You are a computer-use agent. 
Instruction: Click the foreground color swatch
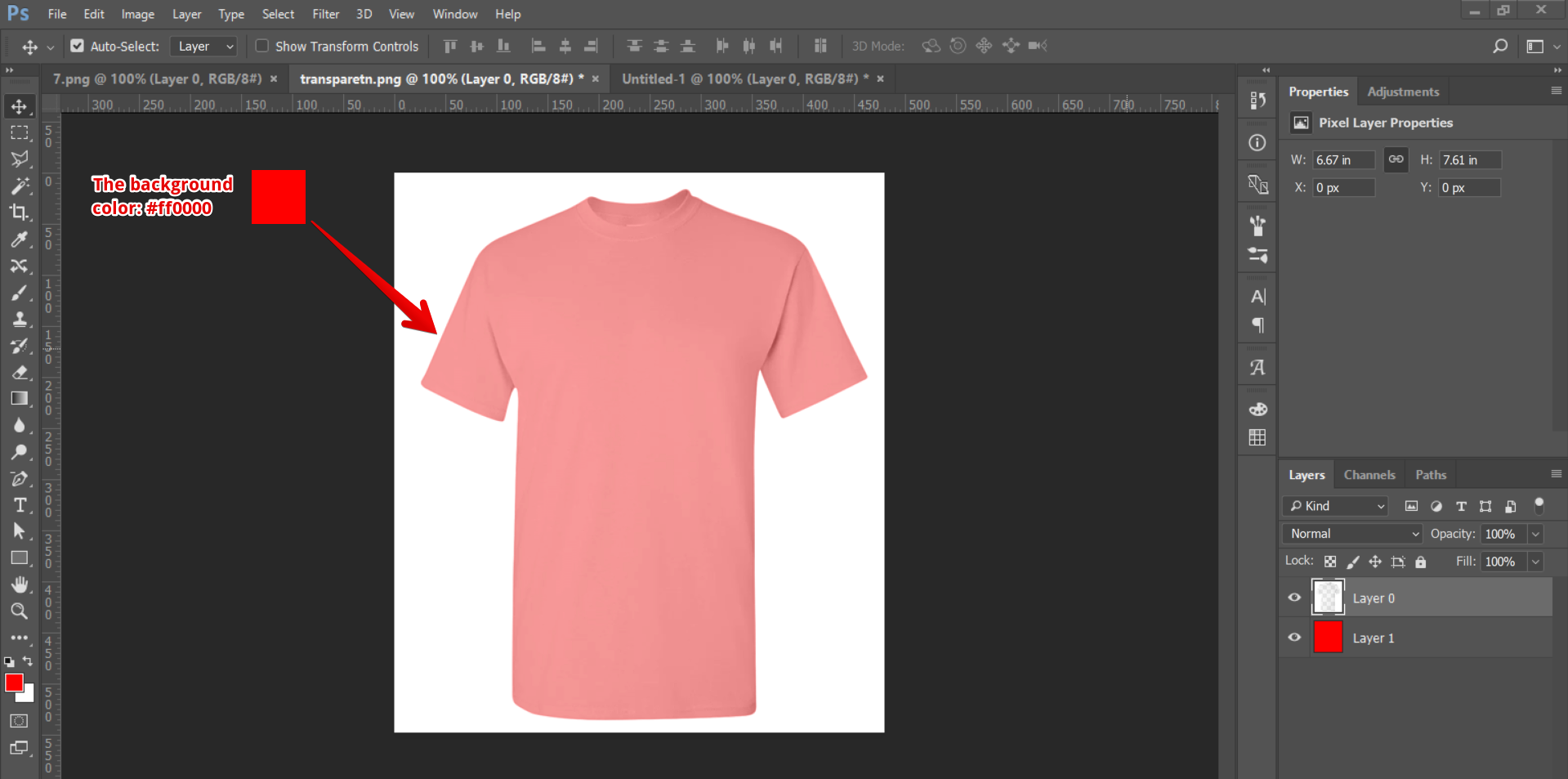coord(14,683)
